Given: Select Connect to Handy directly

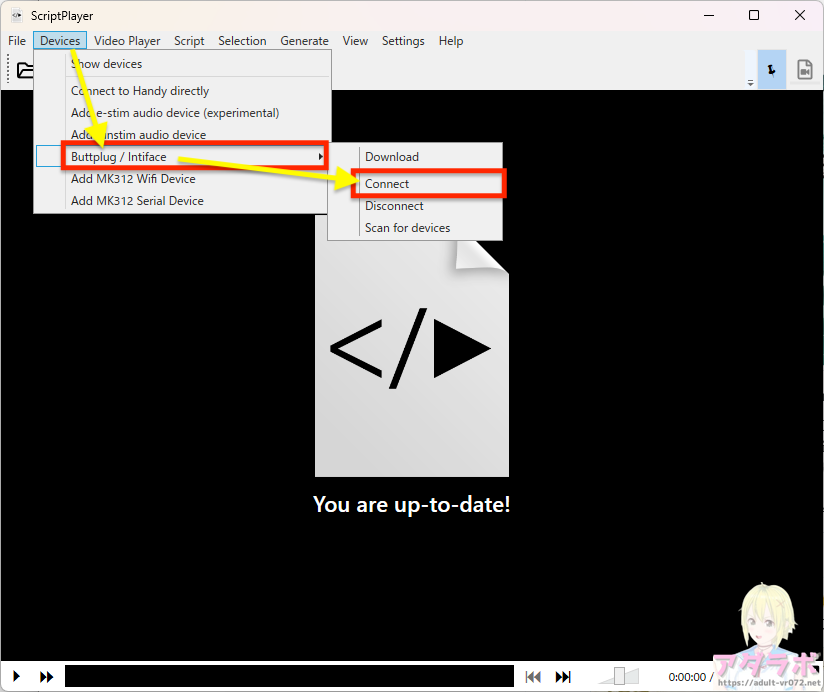Looking at the screenshot, I should point(140,91).
